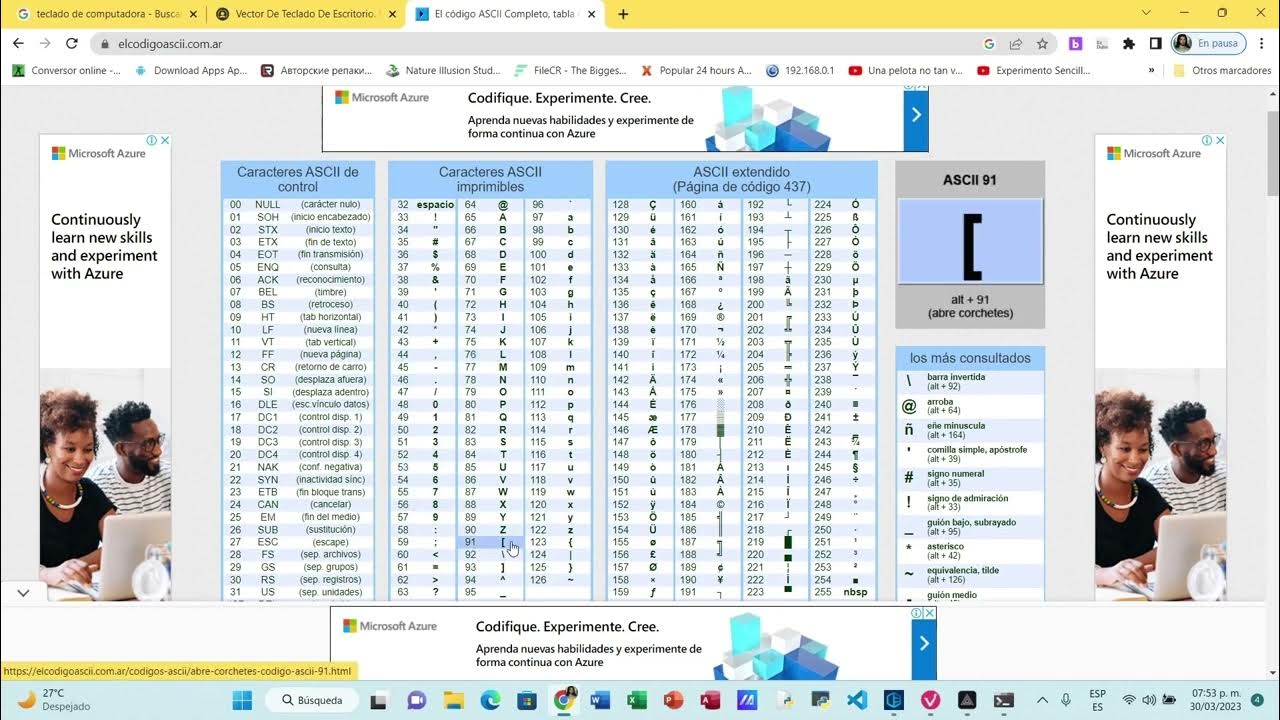
Task: Close the 'El código ASCII Completo' tab
Action: 592,15
